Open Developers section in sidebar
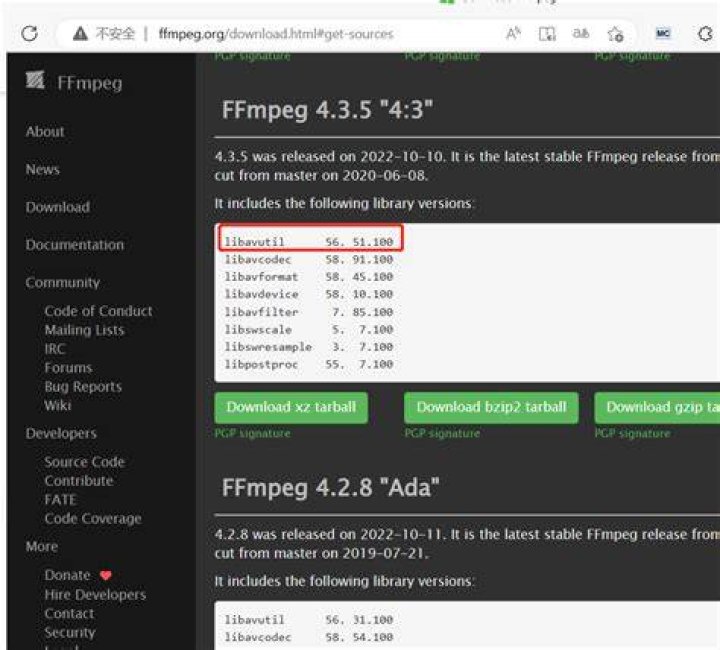This screenshot has width=720, height=650. coord(62,433)
